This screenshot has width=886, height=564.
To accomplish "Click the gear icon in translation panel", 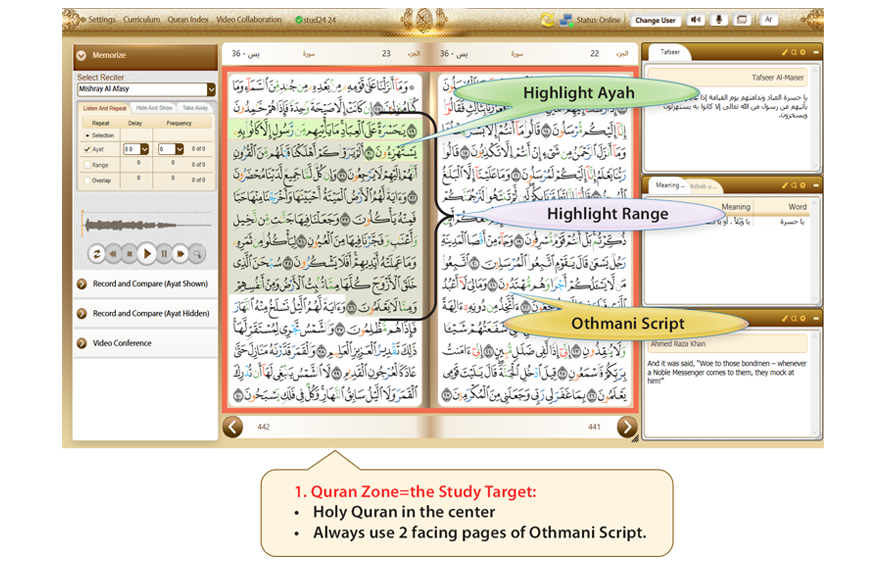I will pos(803,319).
